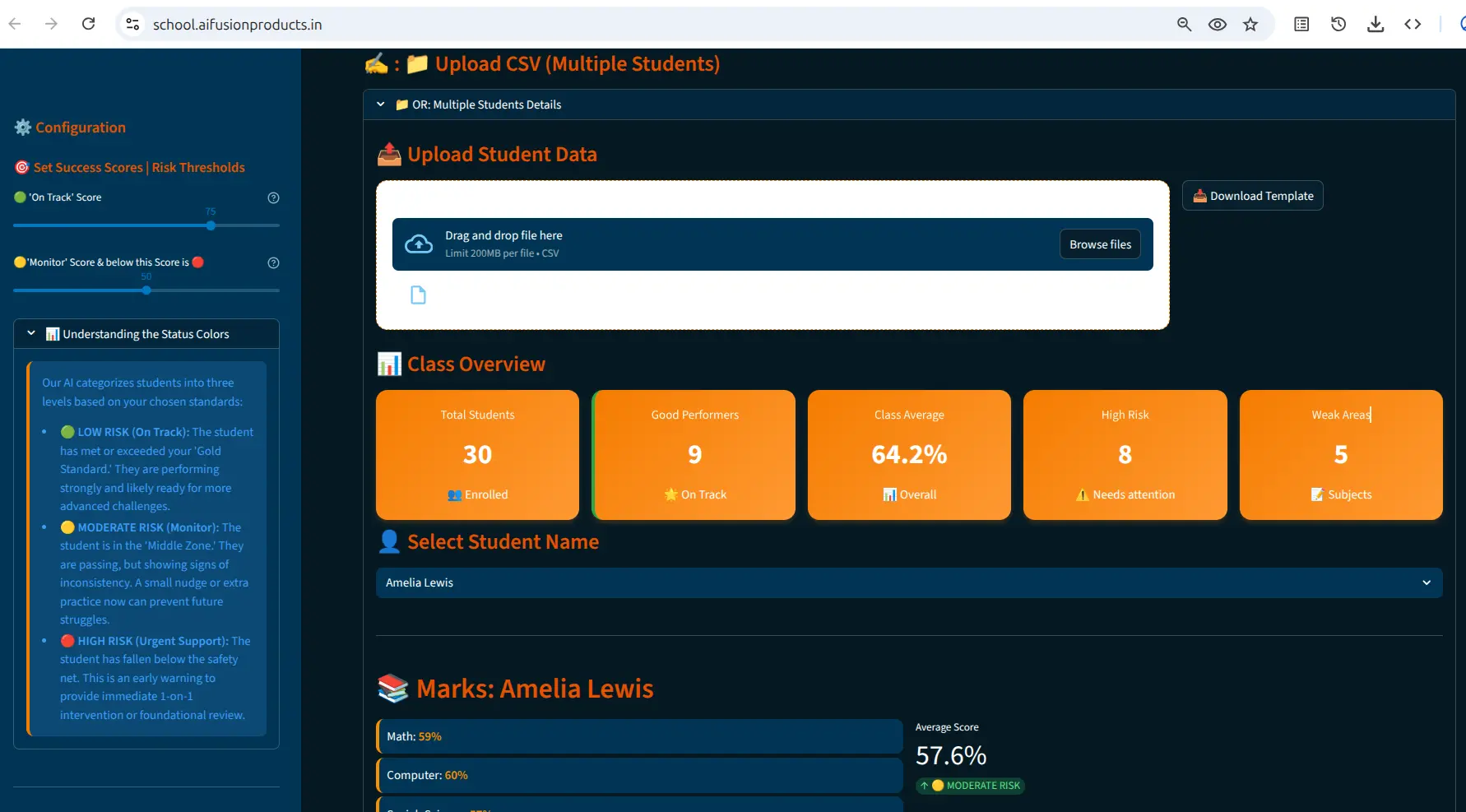
Task: Open site information icon in address bar
Action: click(132, 25)
